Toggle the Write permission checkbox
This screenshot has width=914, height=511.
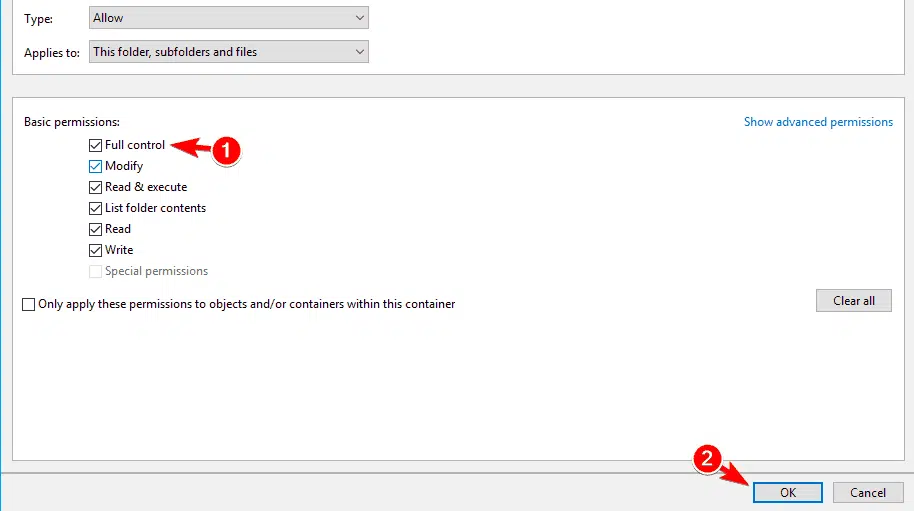[x=95, y=250]
